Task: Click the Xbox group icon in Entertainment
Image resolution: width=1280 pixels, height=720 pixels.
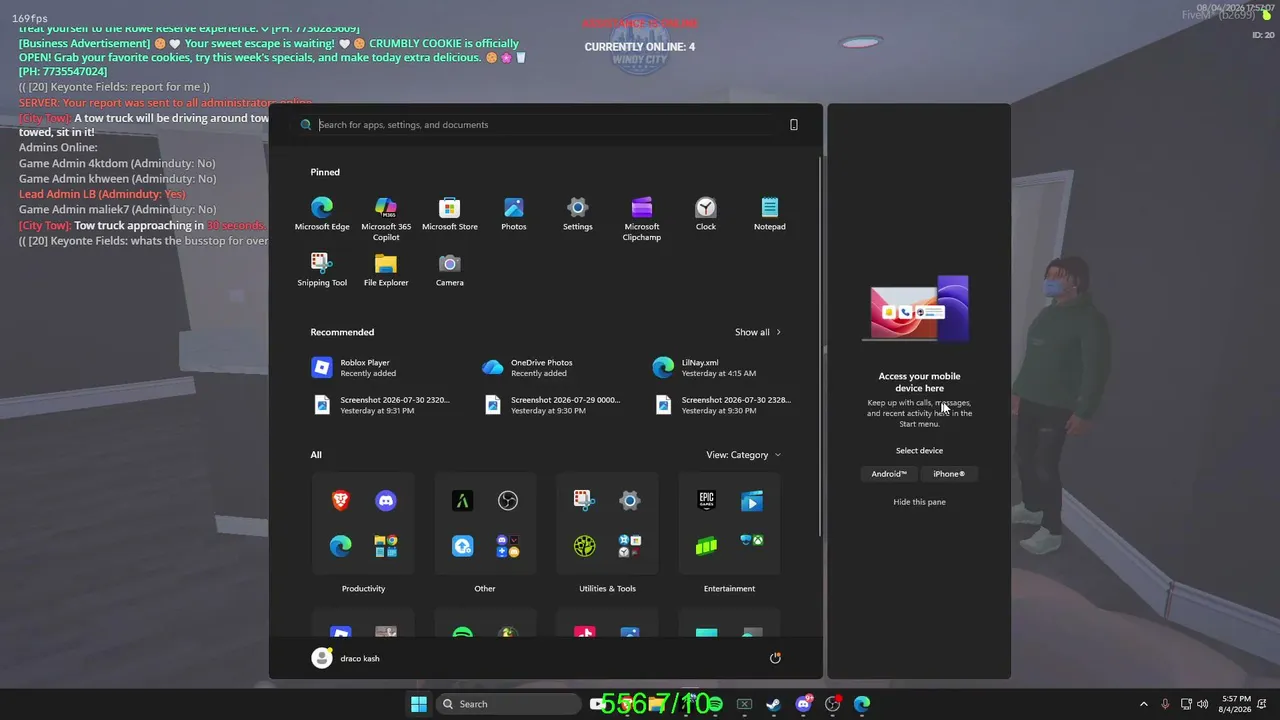Action: pyautogui.click(x=752, y=541)
